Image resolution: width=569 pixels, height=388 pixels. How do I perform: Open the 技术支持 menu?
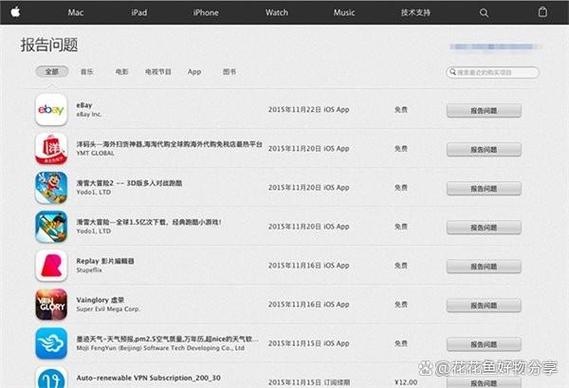point(416,12)
